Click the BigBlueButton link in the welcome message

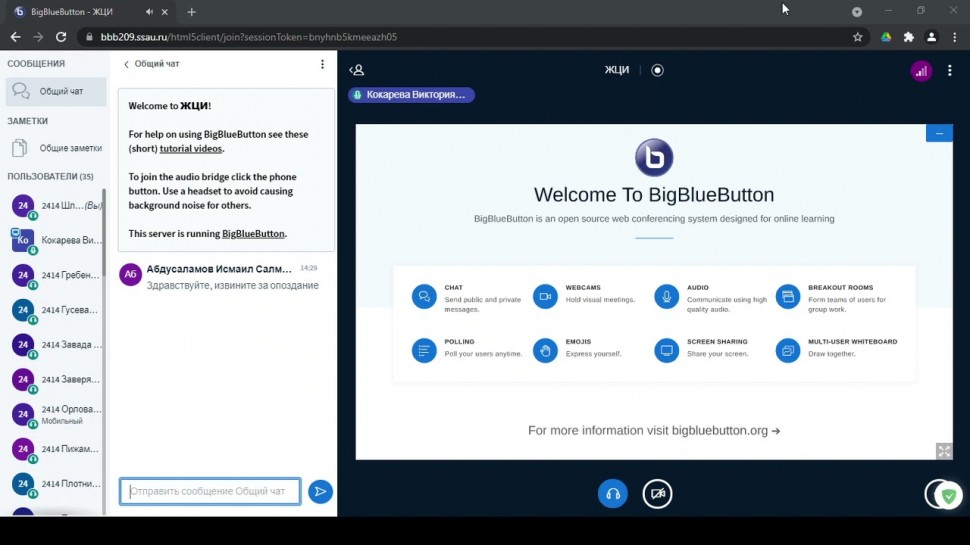(x=253, y=233)
